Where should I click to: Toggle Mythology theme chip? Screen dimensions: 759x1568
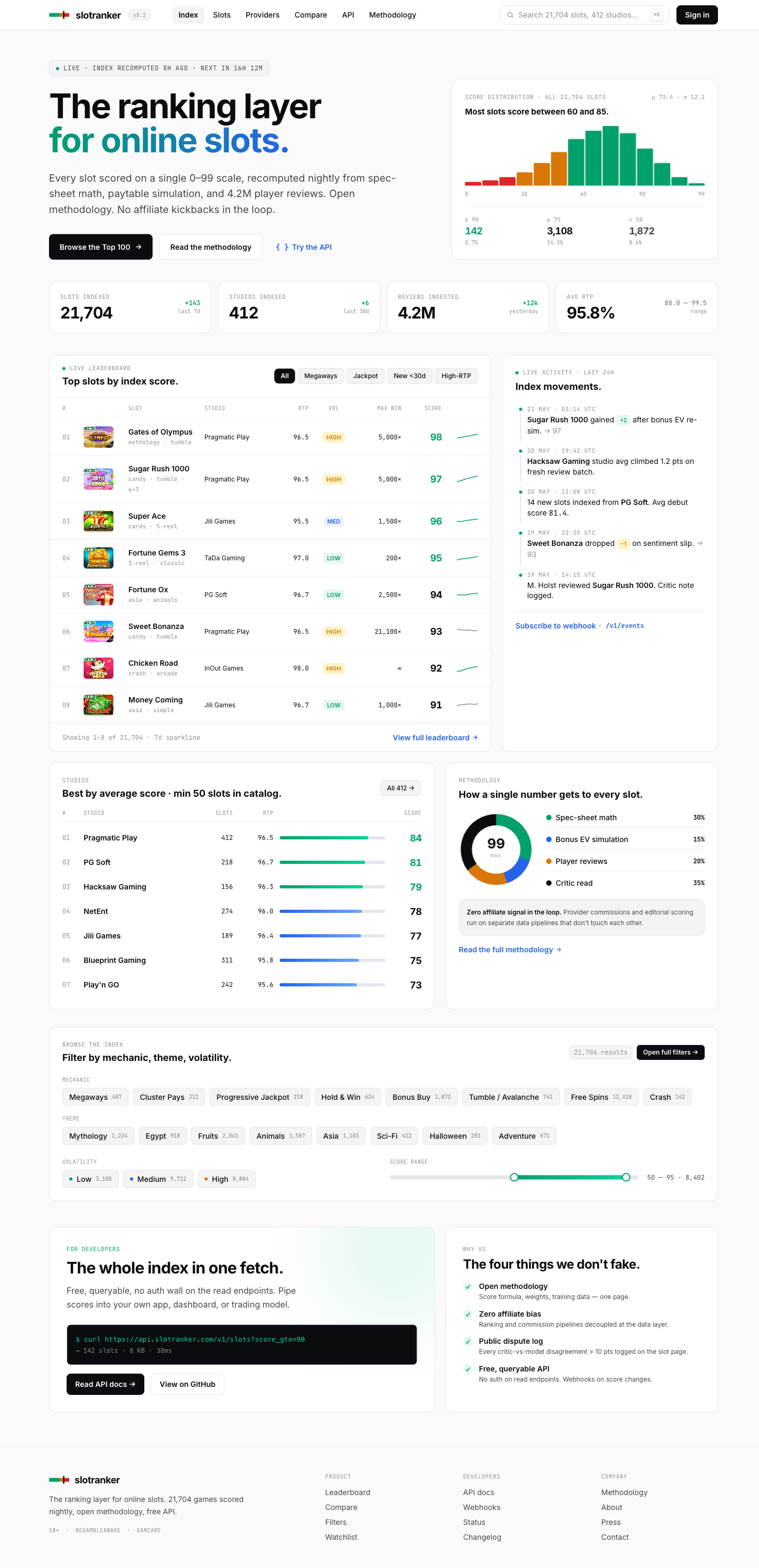pos(98,1136)
